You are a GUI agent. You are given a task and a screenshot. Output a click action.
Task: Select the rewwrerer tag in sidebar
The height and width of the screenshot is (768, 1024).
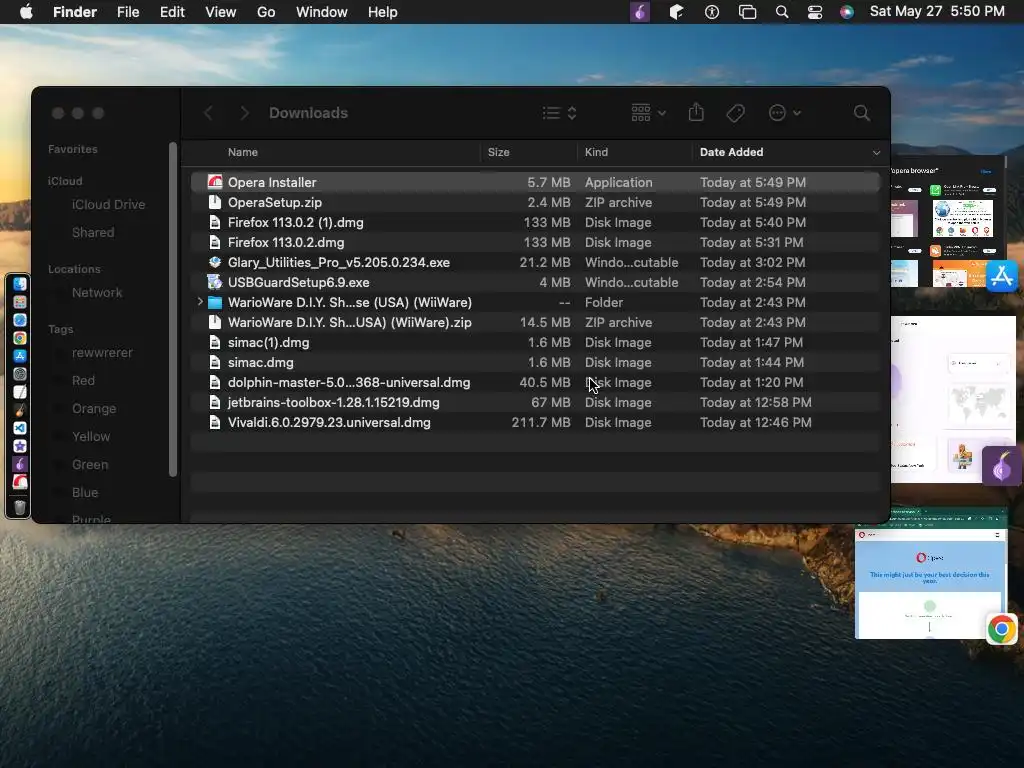coord(102,353)
